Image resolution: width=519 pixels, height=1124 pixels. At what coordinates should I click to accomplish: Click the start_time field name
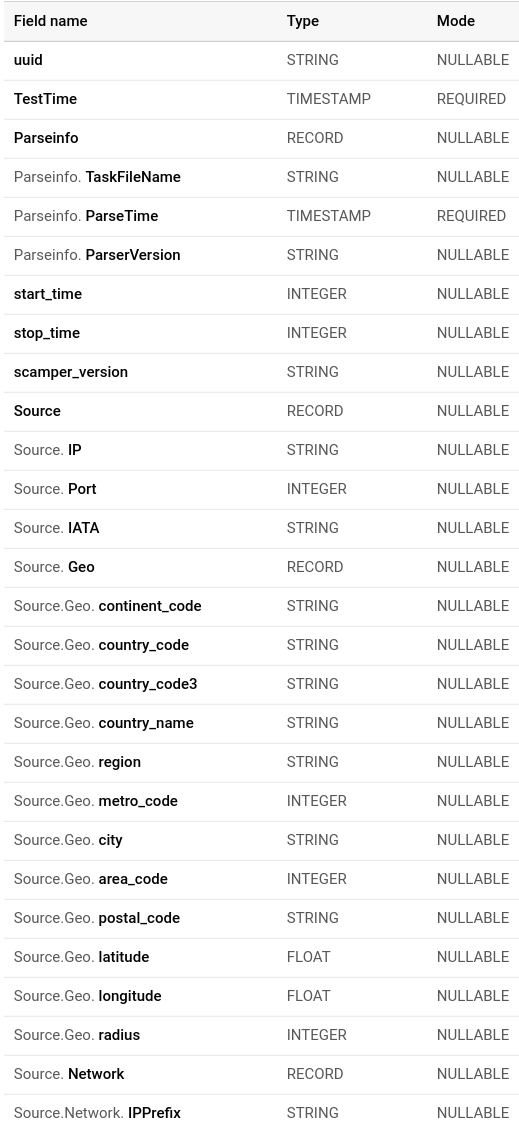coord(47,294)
